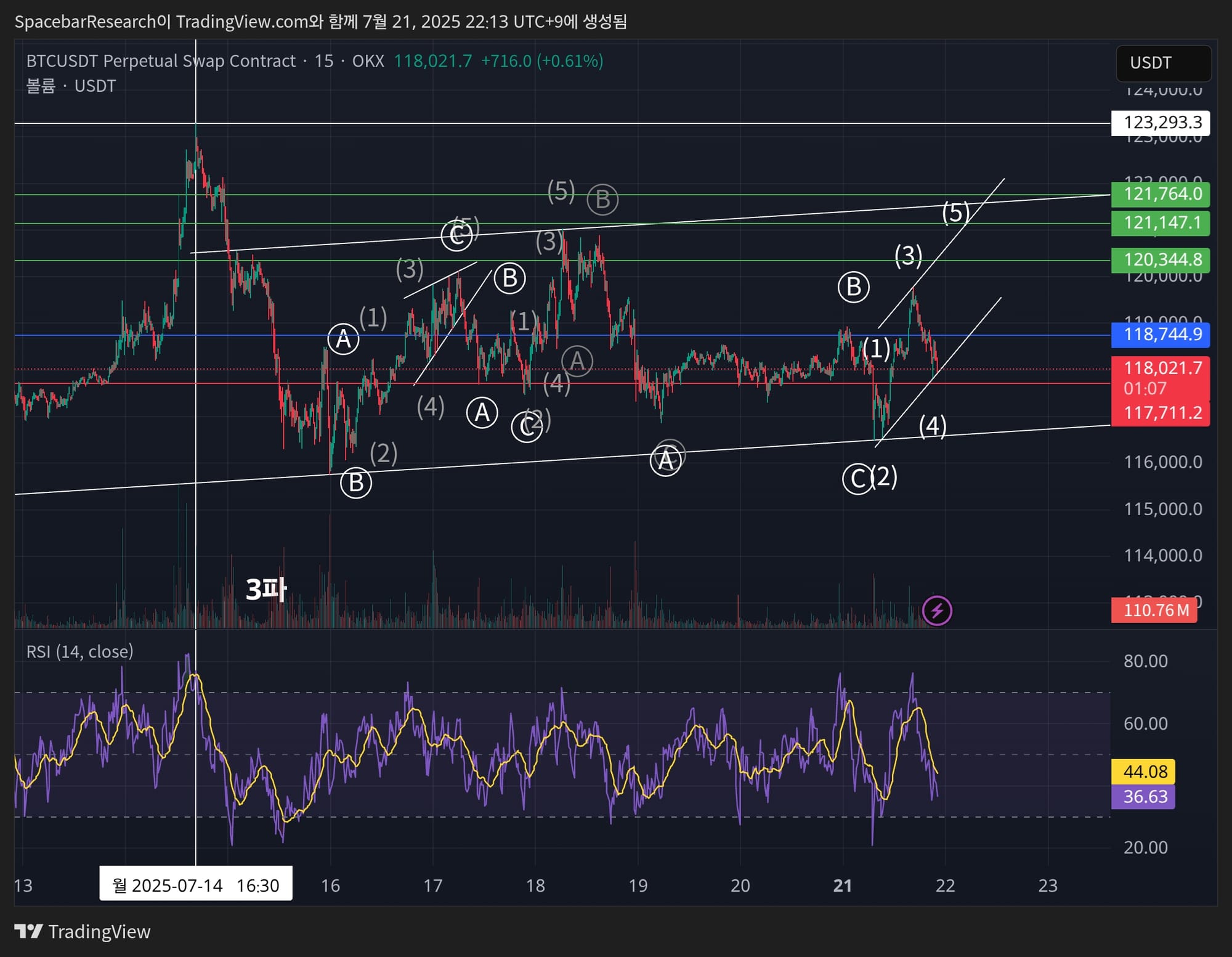This screenshot has height=957, width=1232.
Task: Click the 17 date on time axis
Action: click(433, 886)
